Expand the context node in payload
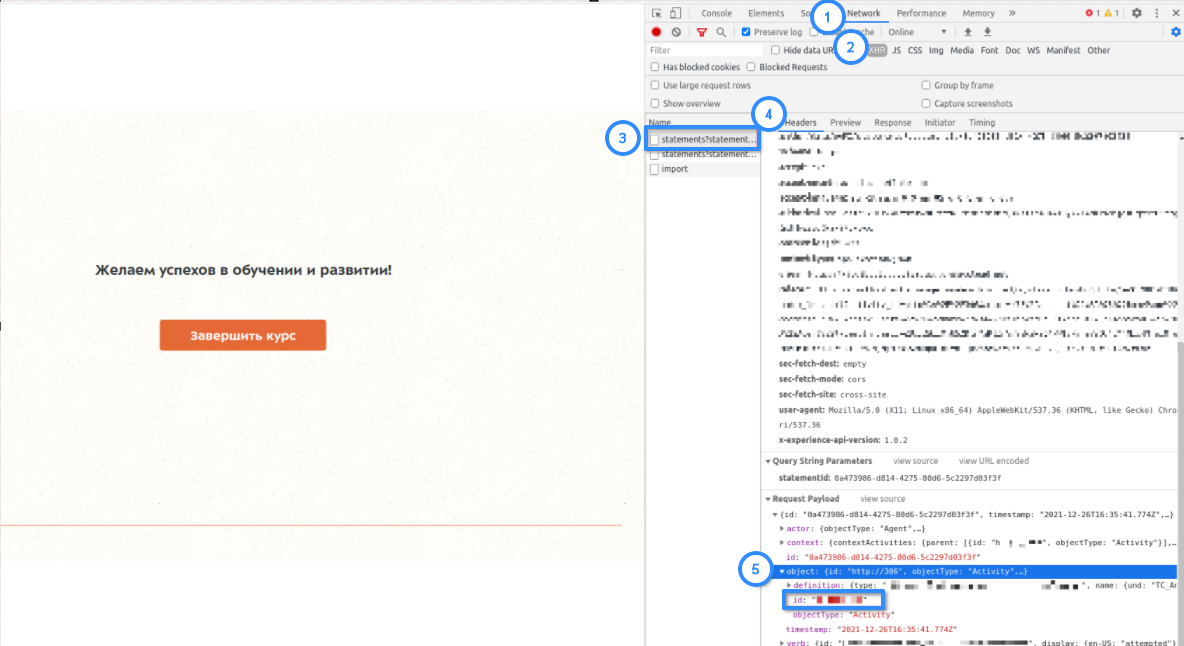Image resolution: width=1184 pixels, height=646 pixels. 782,543
